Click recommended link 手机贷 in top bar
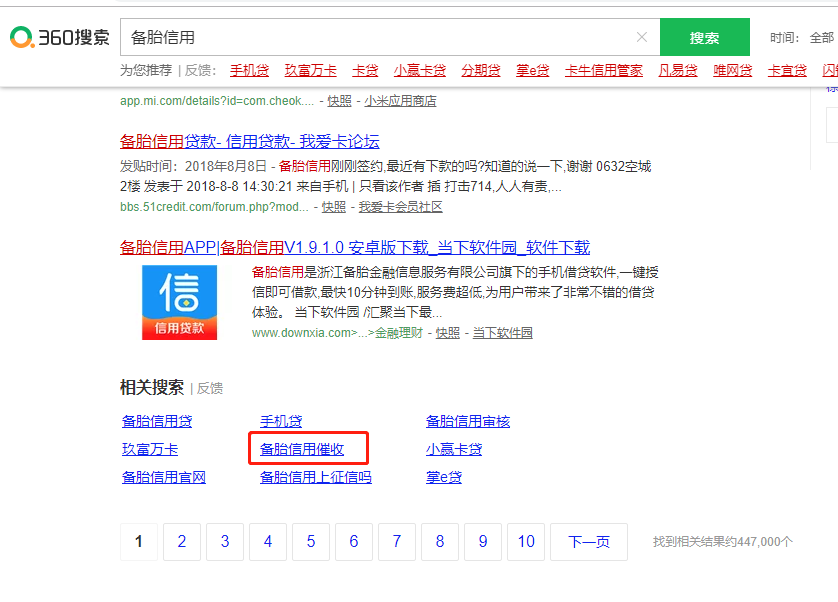The width and height of the screenshot is (838, 602). pos(250,70)
